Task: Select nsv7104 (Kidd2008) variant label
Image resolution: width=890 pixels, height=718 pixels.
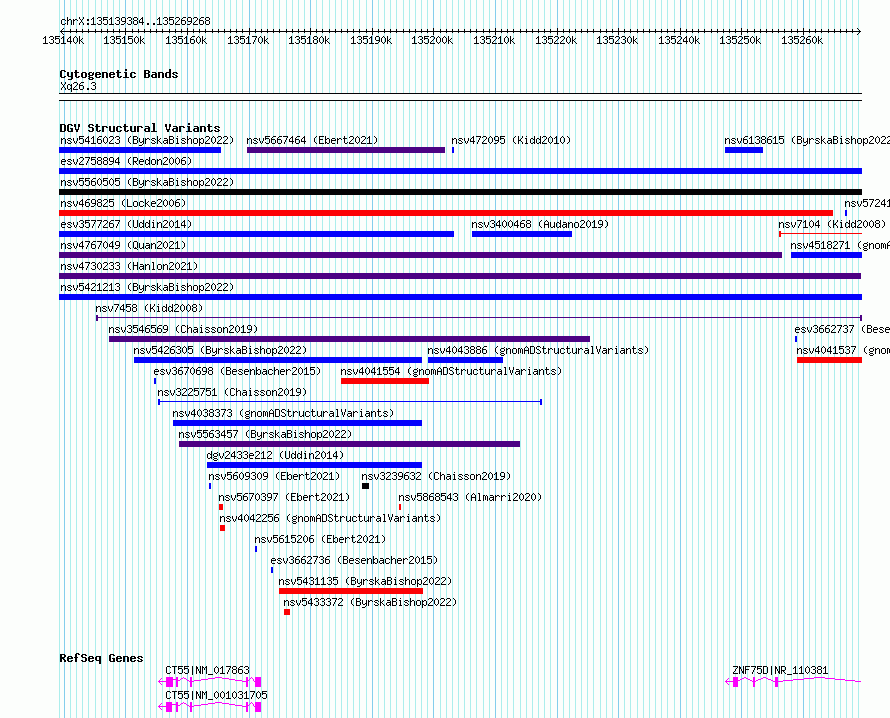Action: (832, 224)
